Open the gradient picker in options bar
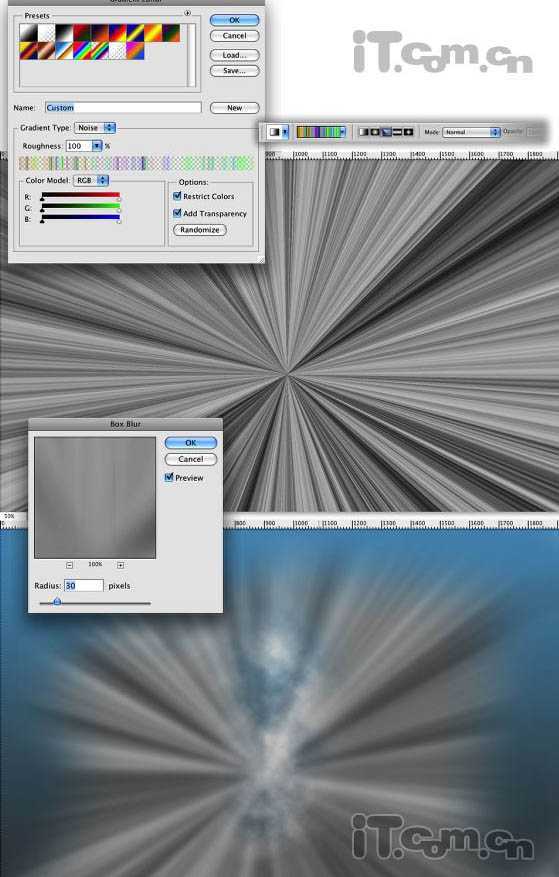The width and height of the screenshot is (559, 877). coord(342,132)
